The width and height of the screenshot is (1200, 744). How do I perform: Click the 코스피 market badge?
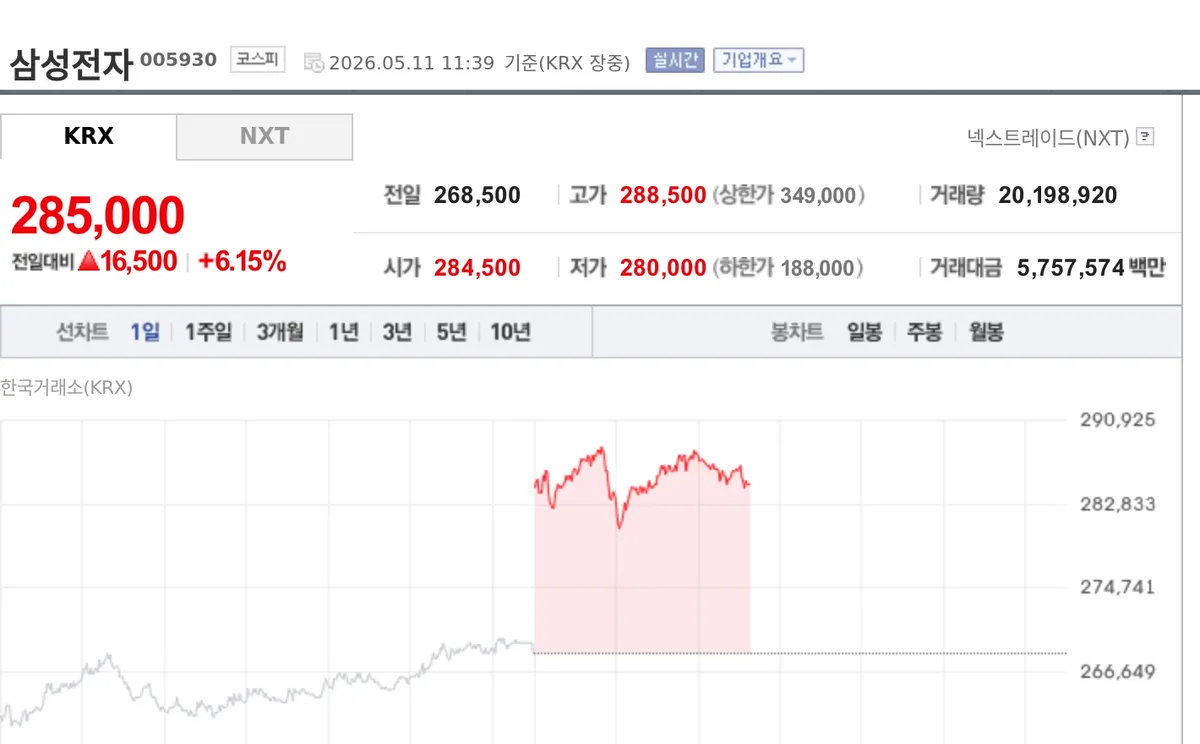click(x=257, y=60)
